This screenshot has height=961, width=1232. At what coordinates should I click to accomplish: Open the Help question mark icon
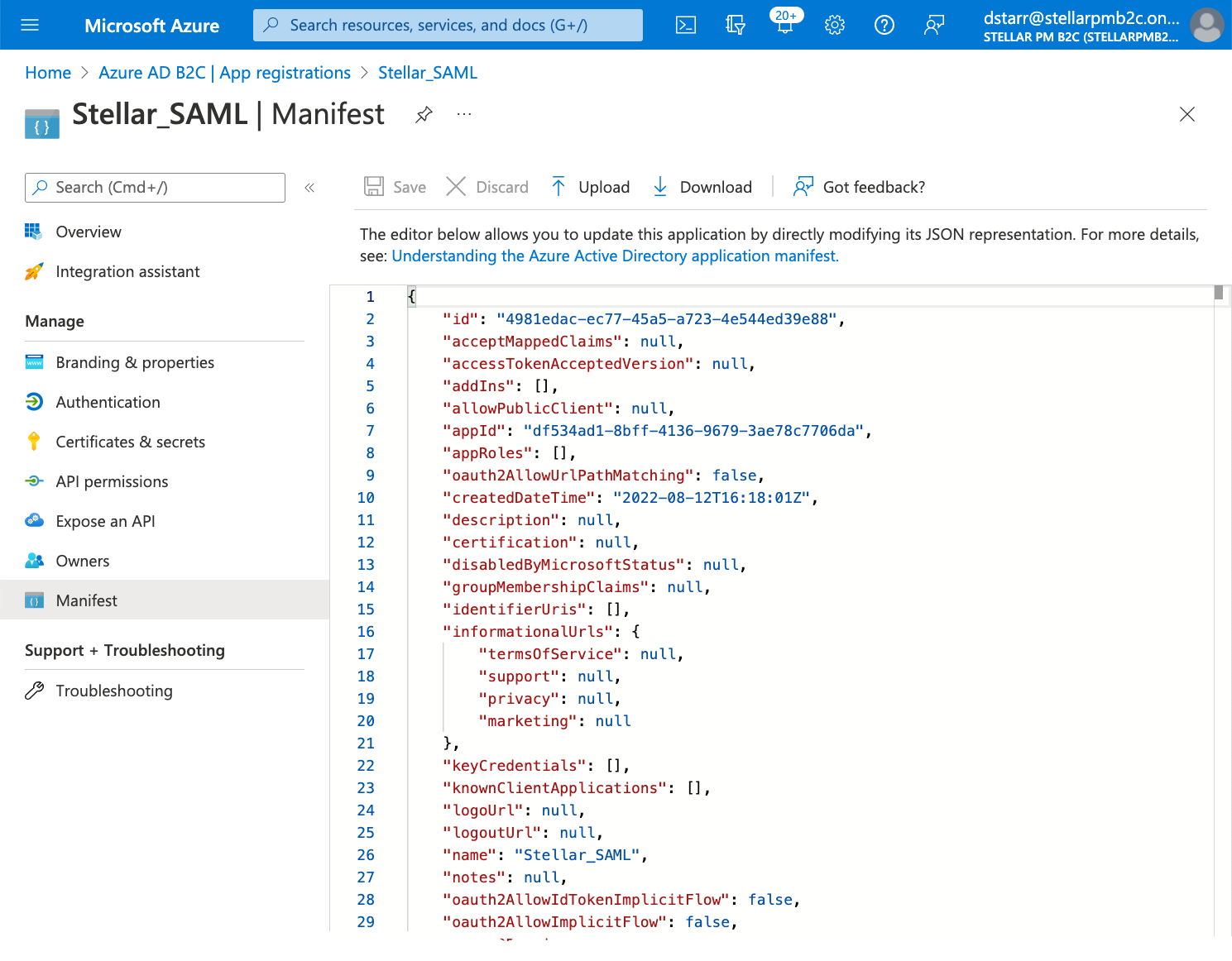pyautogui.click(x=884, y=25)
